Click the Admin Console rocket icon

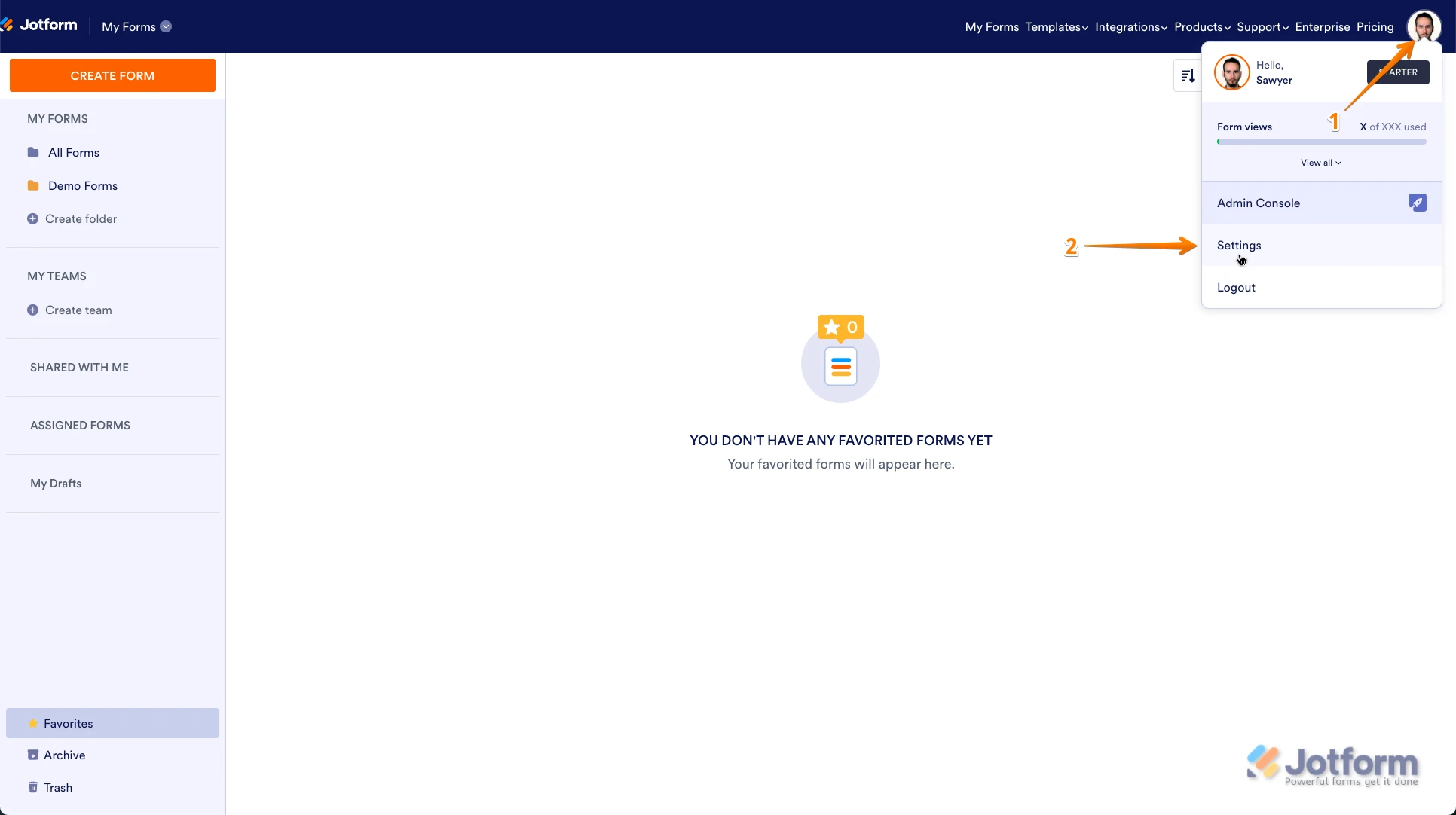1417,203
